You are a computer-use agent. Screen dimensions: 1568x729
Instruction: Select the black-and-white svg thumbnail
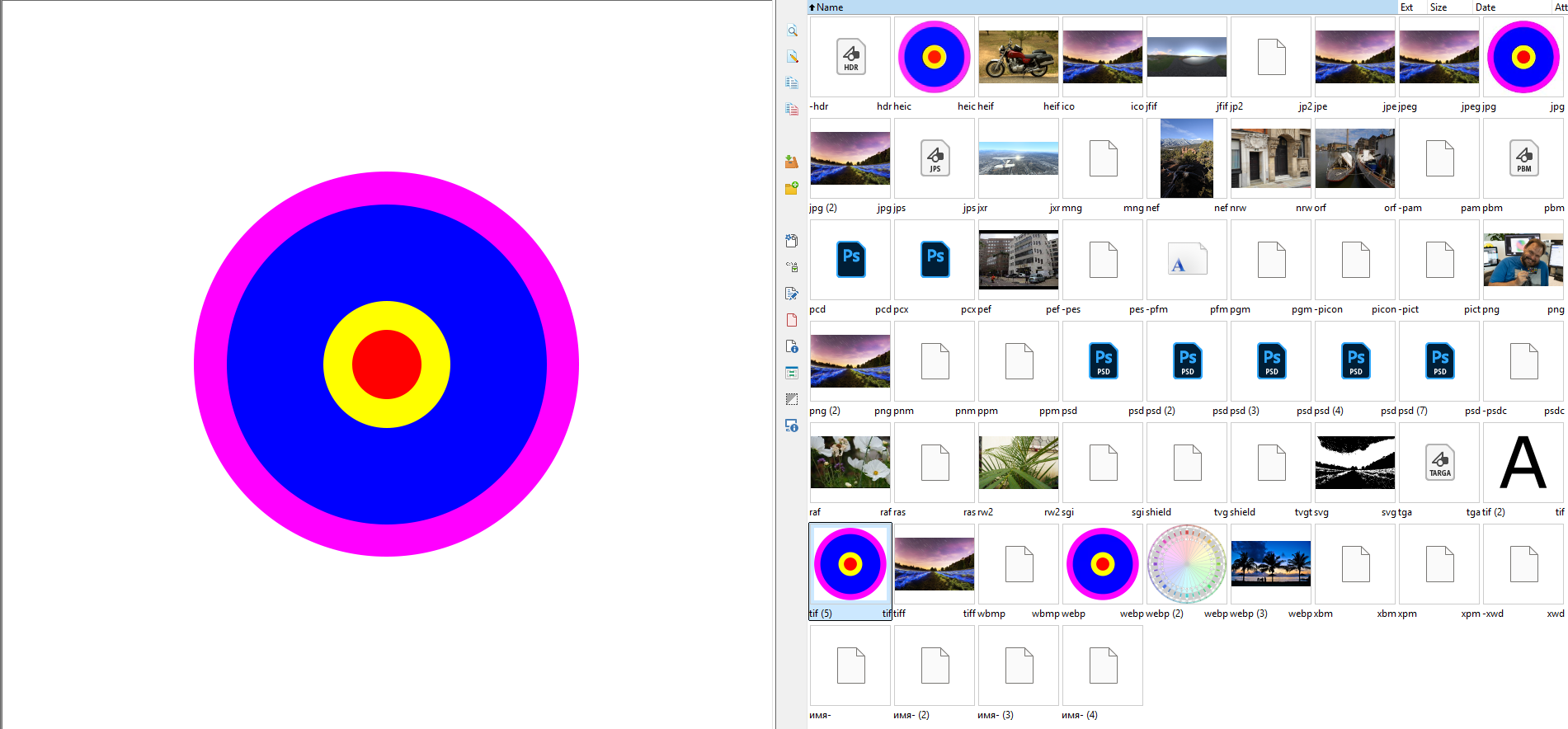(x=1354, y=463)
